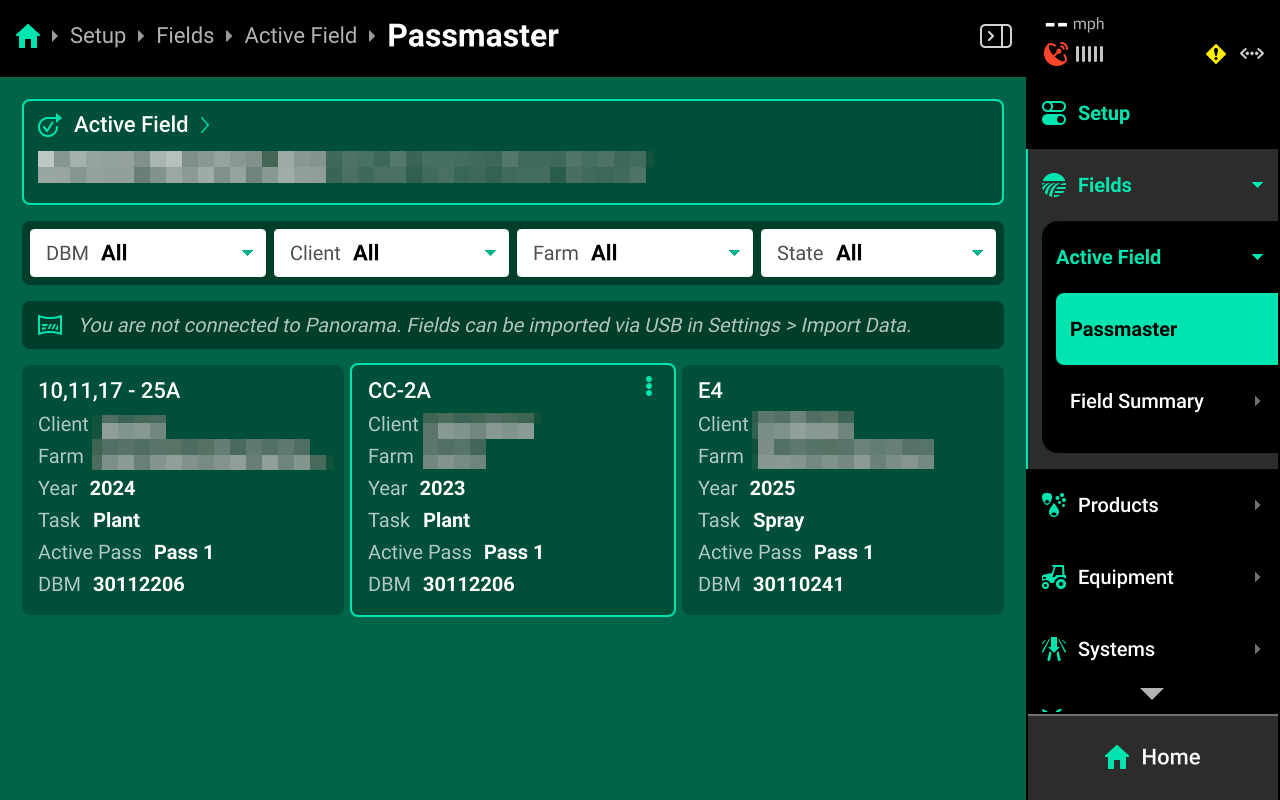Image resolution: width=1280 pixels, height=800 pixels.
Task: Click the Year 2025 value
Action: coord(772,488)
